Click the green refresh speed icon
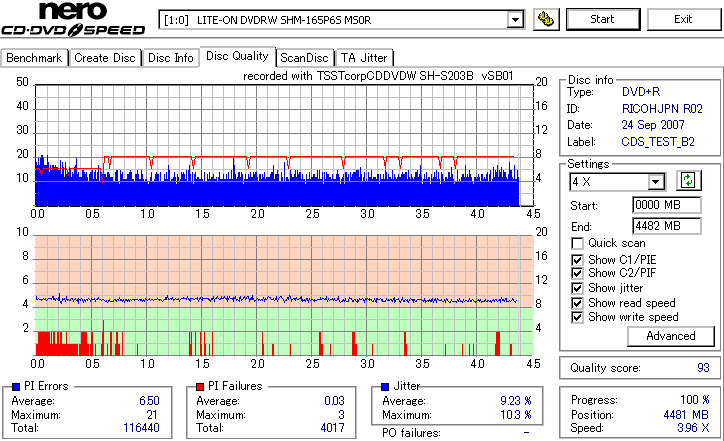724x441 pixels. tap(688, 181)
